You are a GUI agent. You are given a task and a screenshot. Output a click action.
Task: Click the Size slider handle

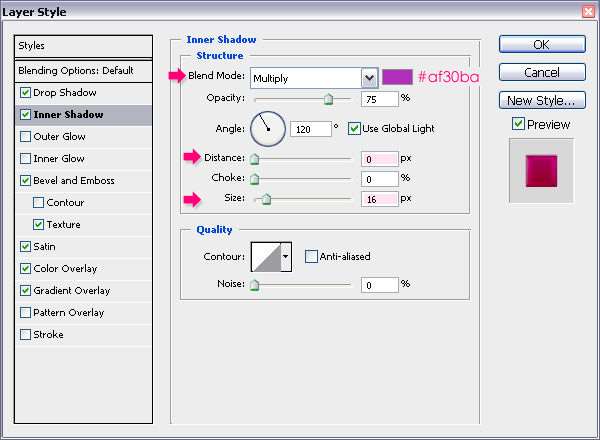click(266, 199)
